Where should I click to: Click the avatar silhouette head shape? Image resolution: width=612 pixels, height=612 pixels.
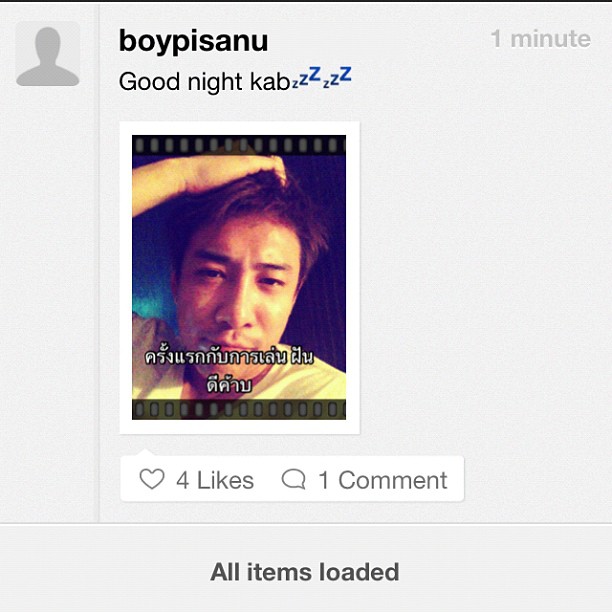[48, 45]
